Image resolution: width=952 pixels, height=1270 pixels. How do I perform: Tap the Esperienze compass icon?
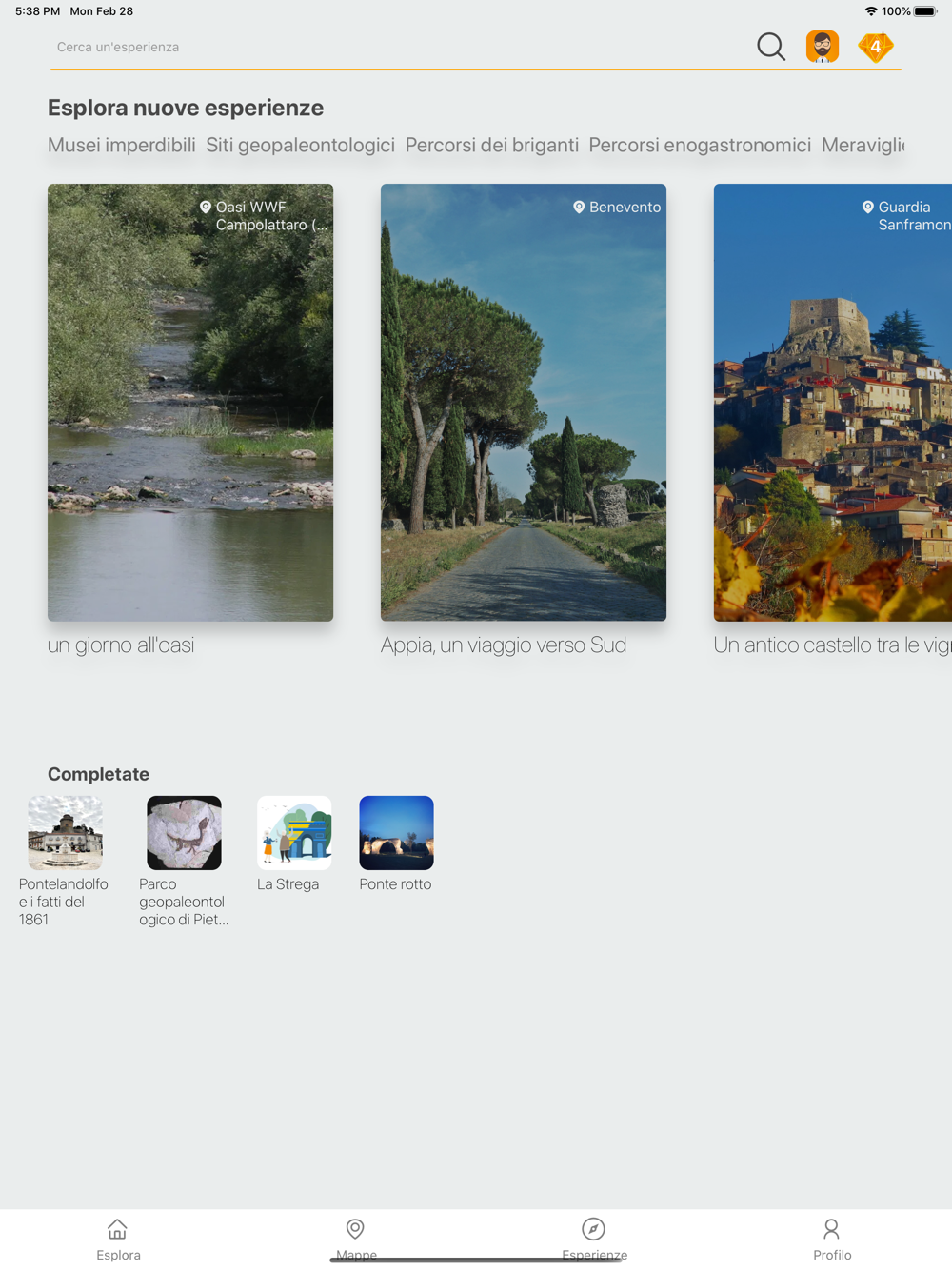click(x=593, y=1229)
